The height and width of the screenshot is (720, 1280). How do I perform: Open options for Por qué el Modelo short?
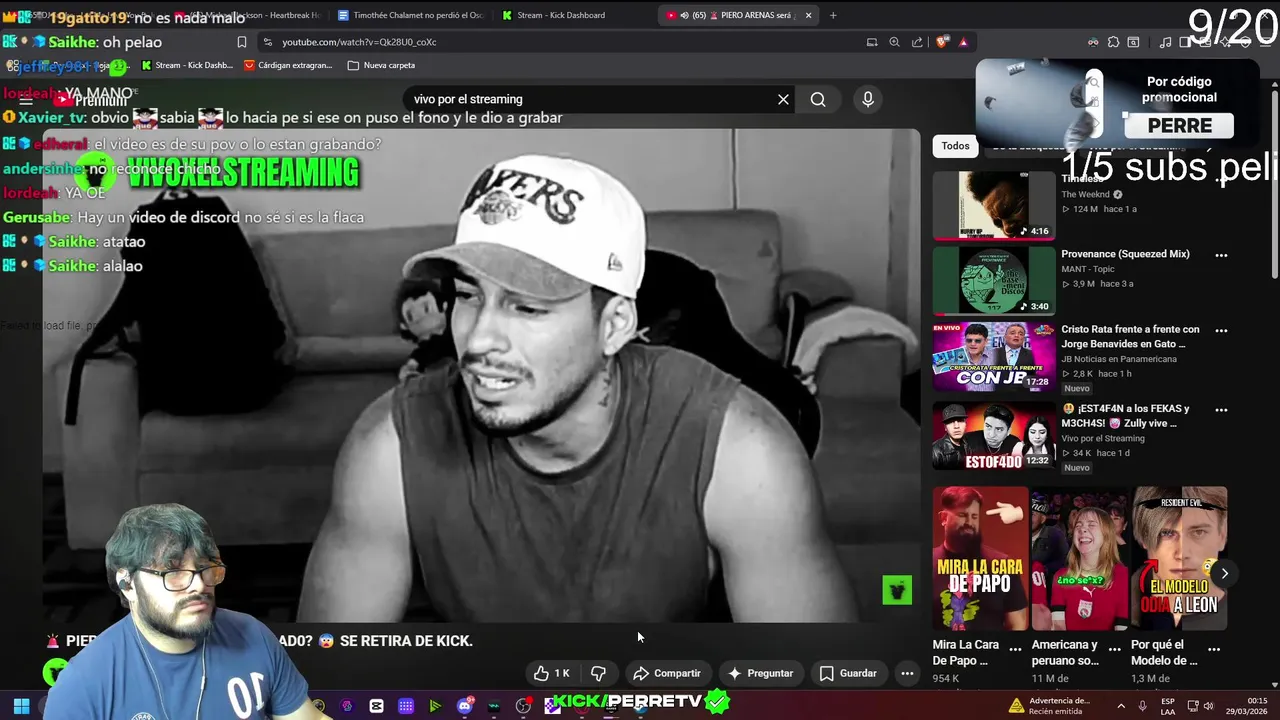point(1214,649)
